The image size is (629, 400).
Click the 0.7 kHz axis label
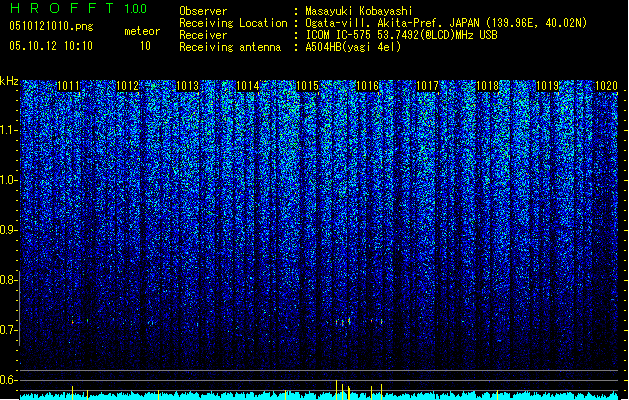[x=8, y=330]
